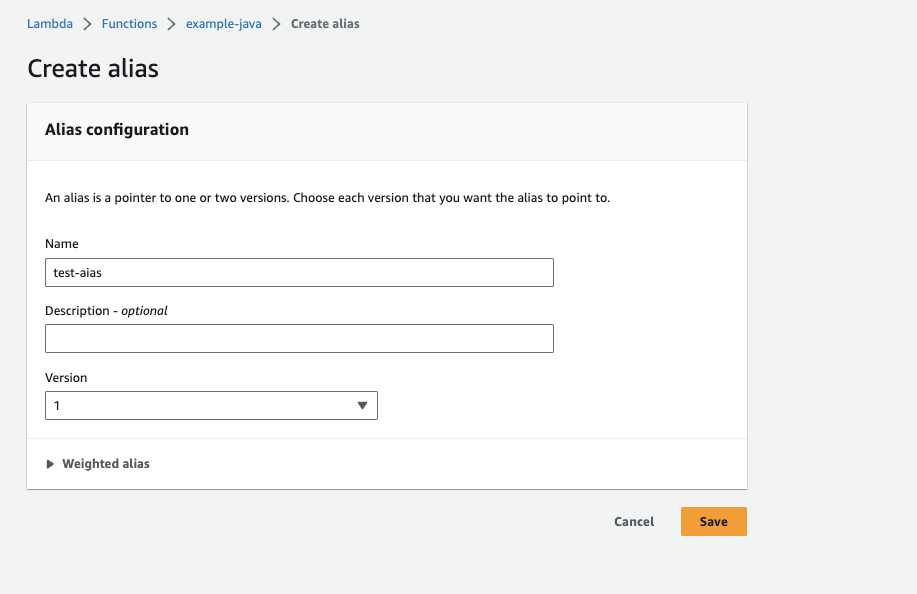
Task: Open the example-java function breadcrumb
Action: coord(223,24)
